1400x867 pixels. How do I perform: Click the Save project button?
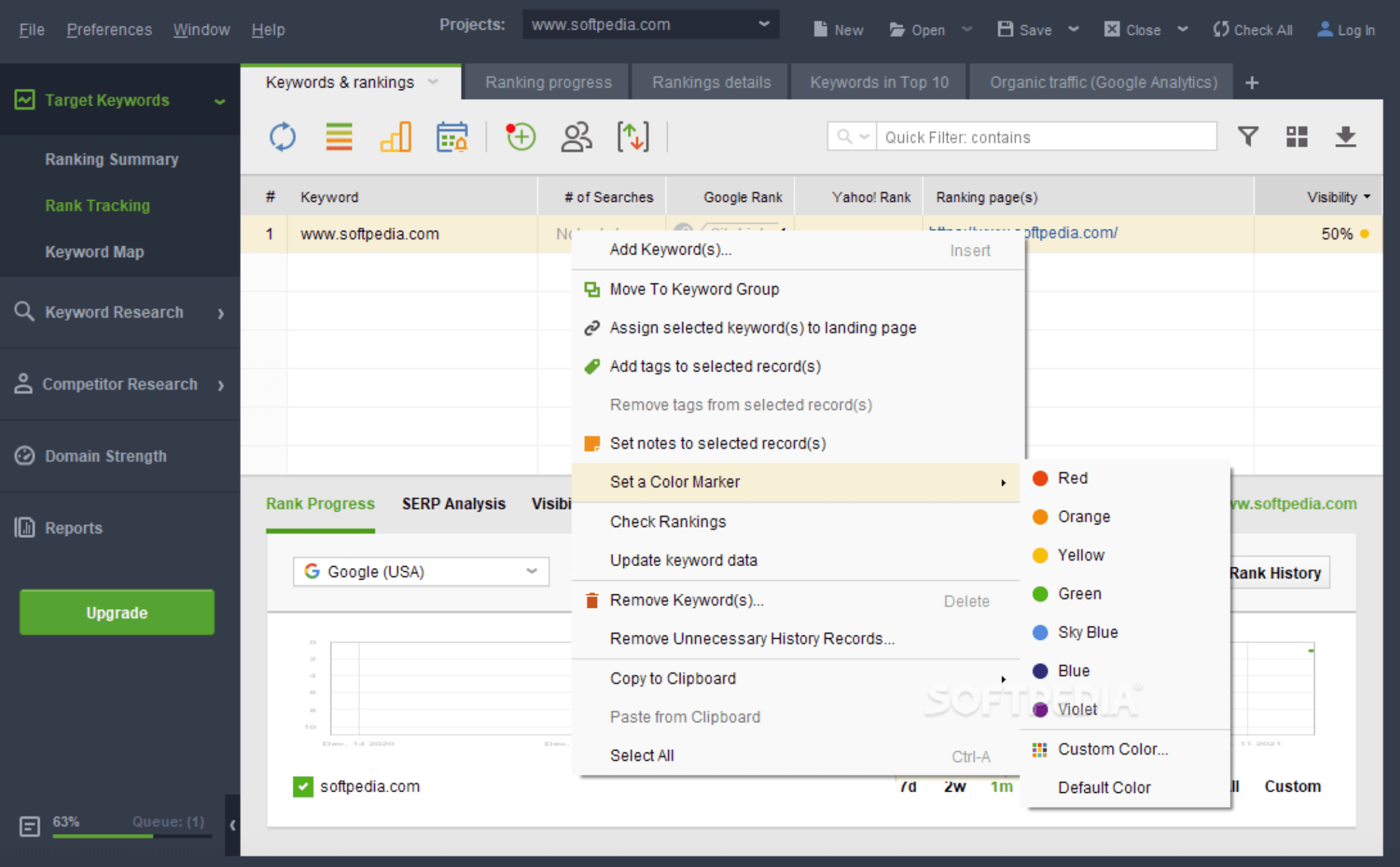[x=1024, y=30]
